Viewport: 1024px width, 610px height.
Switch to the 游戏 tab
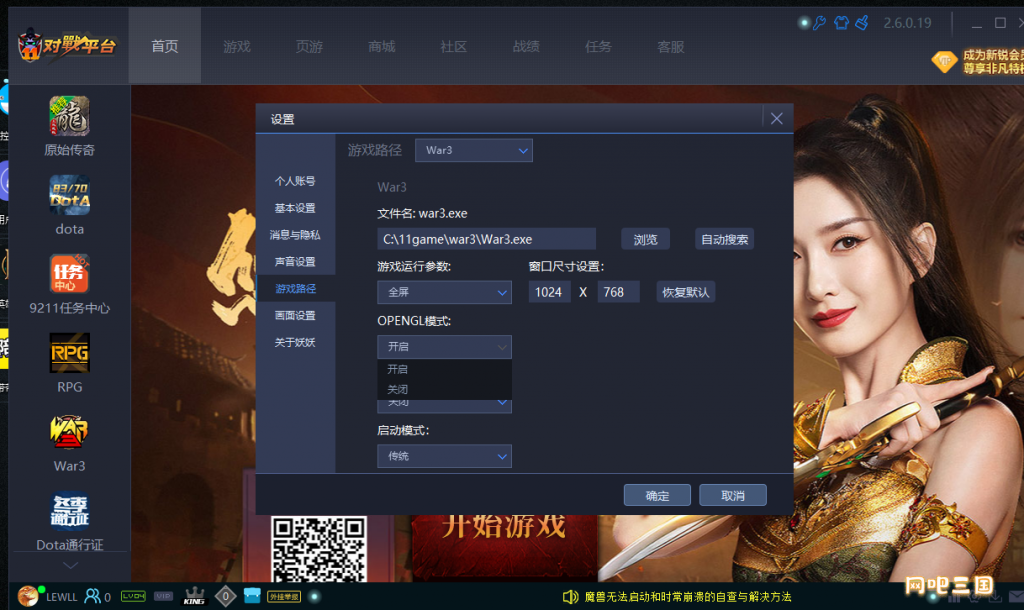point(236,46)
